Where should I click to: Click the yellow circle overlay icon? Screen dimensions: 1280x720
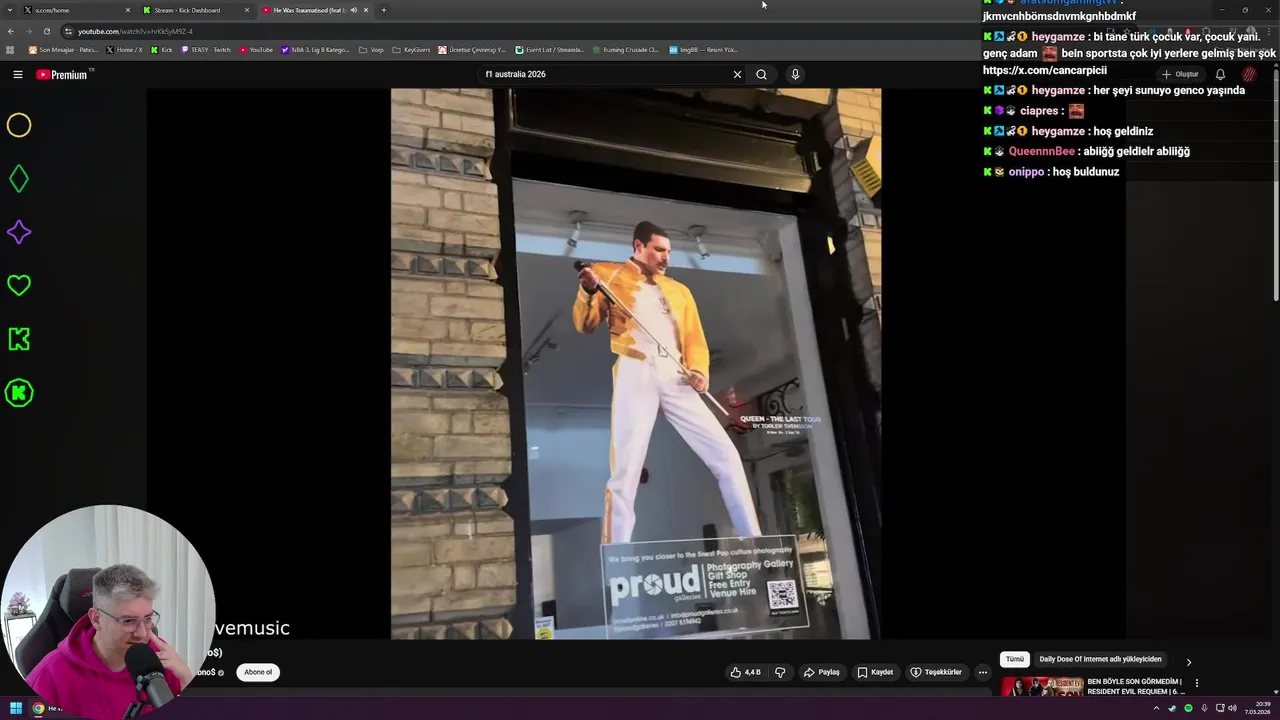coord(19,125)
